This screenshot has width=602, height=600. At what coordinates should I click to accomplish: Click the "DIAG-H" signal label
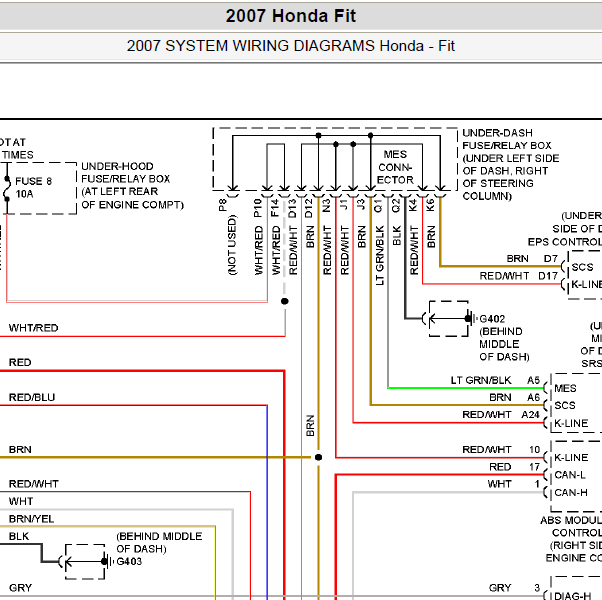[x=573, y=596]
